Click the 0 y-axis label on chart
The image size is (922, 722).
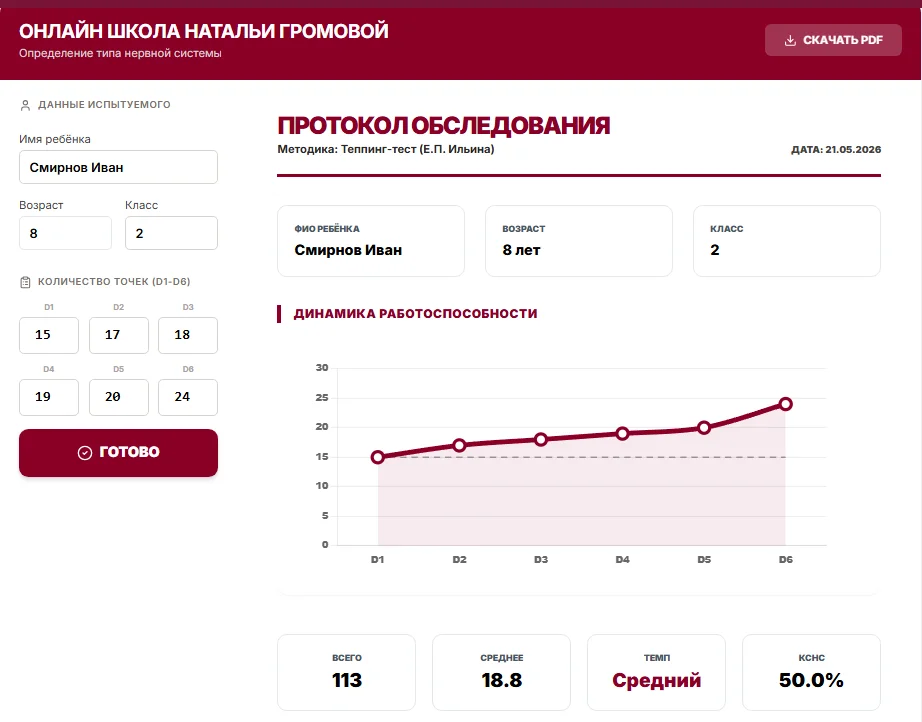click(x=325, y=545)
